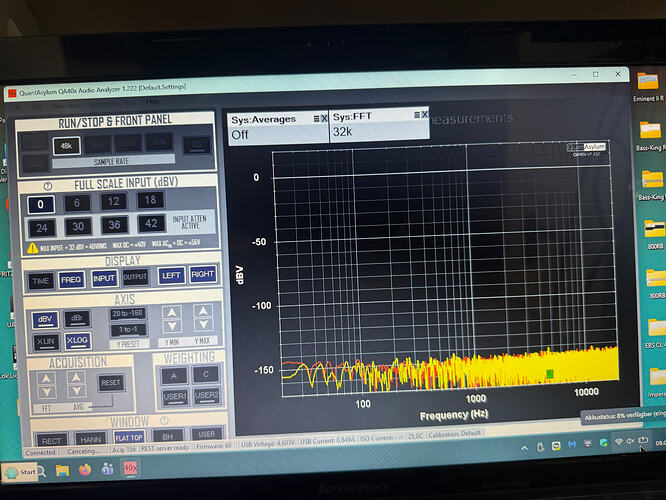Click Malwarebytes tray icon

[572, 444]
